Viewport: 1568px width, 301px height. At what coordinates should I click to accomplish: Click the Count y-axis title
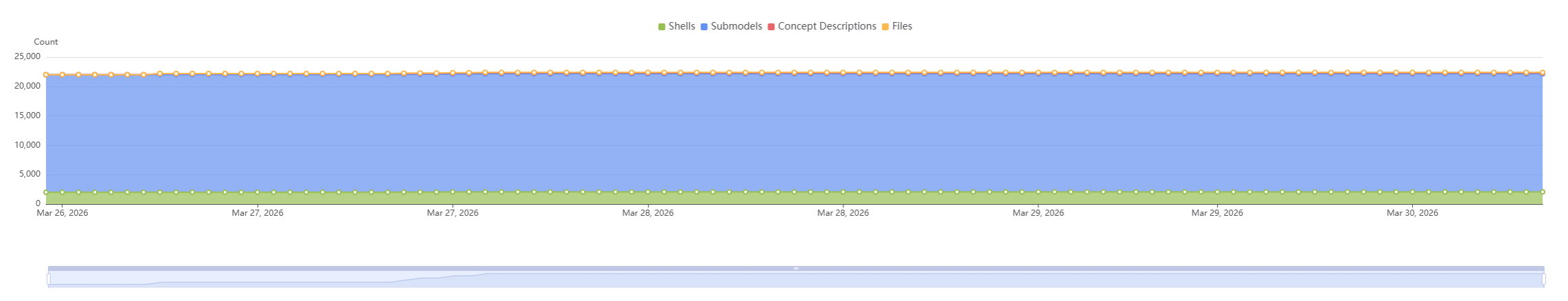tap(46, 42)
